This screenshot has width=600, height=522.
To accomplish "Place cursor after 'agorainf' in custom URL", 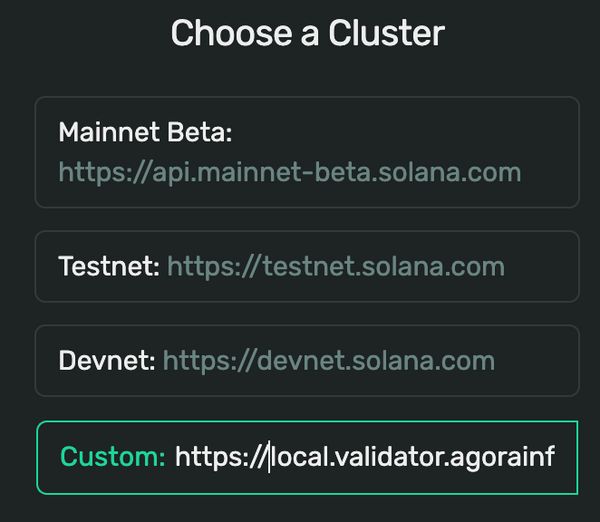I will click(555, 457).
